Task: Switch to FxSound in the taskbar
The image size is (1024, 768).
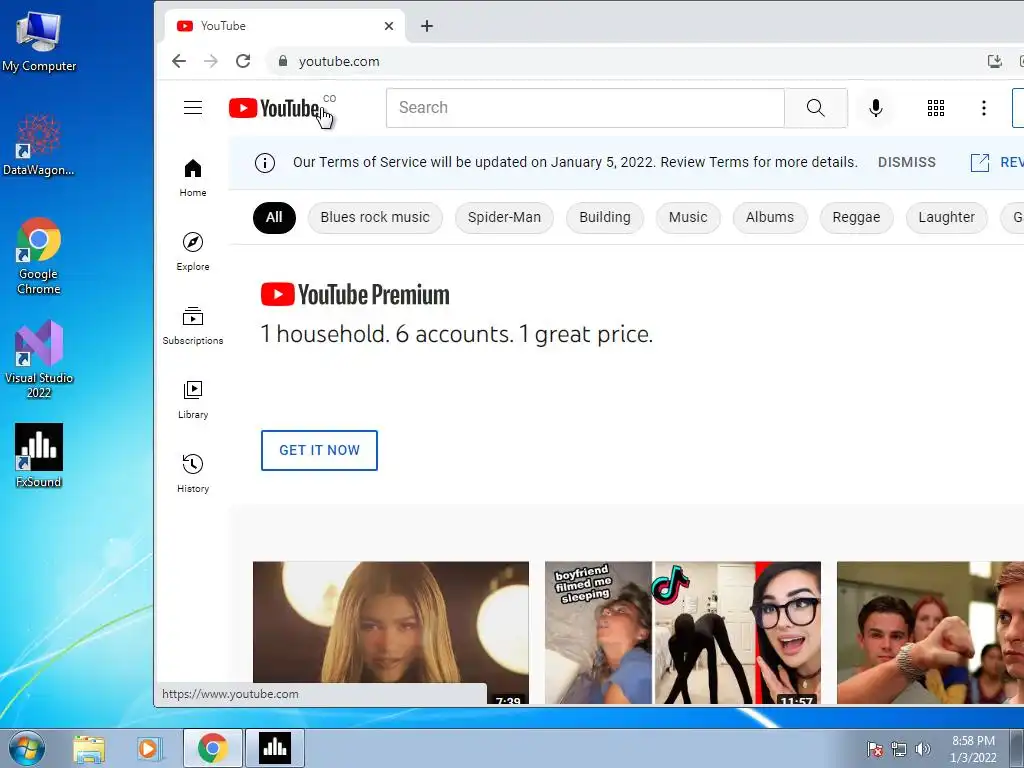Action: coord(274,748)
